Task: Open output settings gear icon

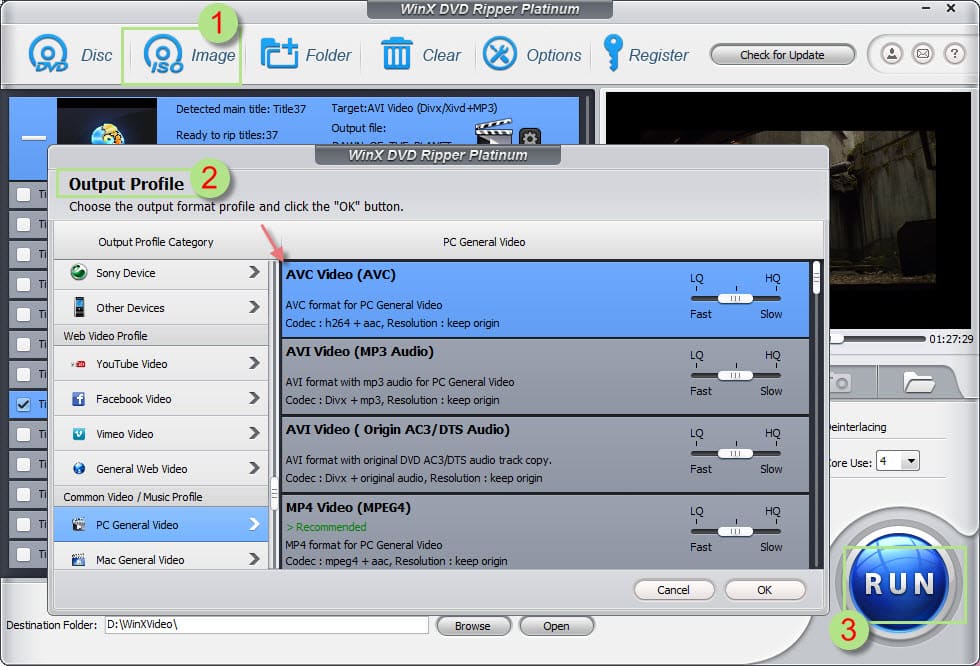Action: click(529, 137)
